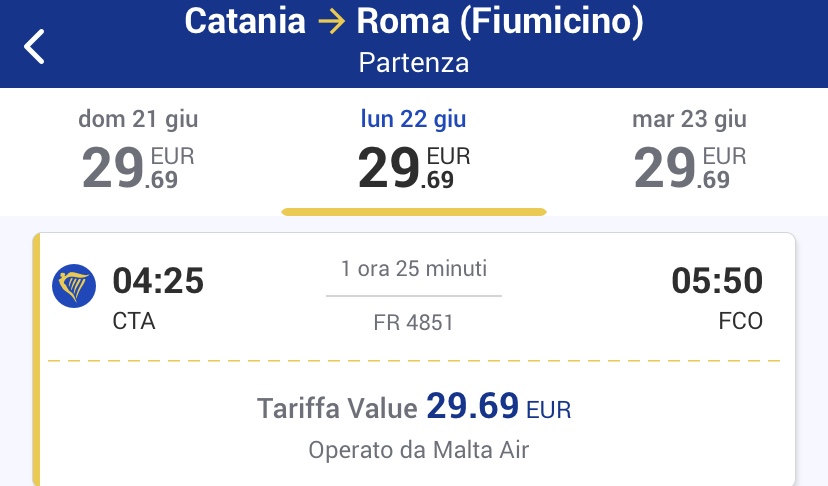The width and height of the screenshot is (828, 486).
Task: Click the 1 ora 25 minuti duration
Action: click(x=414, y=269)
